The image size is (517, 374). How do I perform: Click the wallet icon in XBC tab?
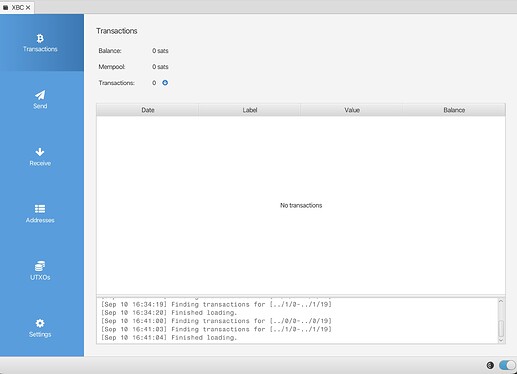(5, 7)
